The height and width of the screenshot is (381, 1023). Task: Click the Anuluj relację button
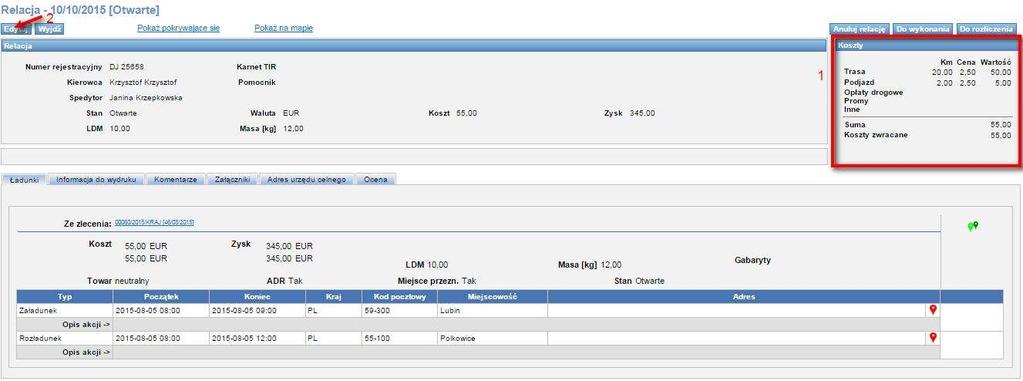point(859,29)
